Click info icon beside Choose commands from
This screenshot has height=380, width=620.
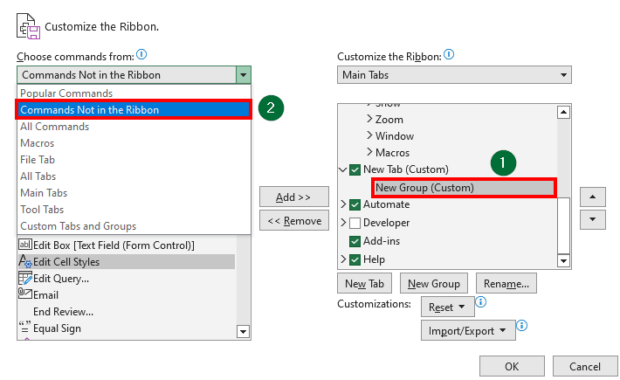tap(142, 55)
